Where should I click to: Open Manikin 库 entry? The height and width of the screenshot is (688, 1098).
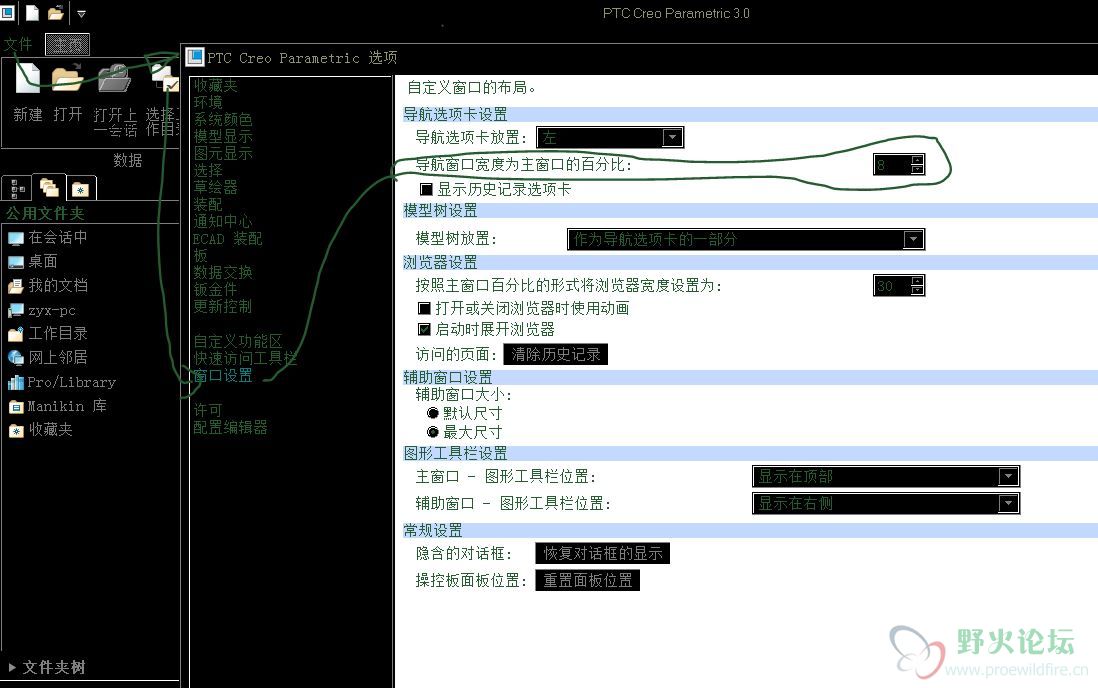pos(57,406)
